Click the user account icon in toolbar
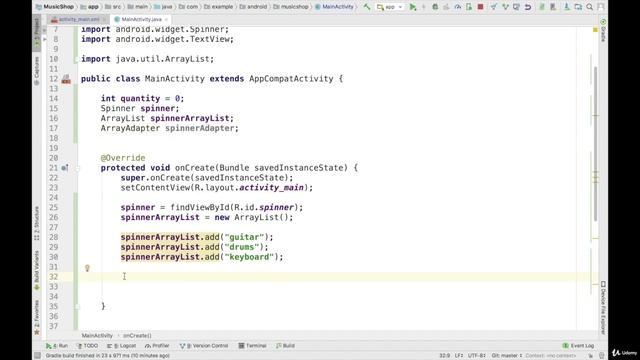Image resolution: width=640 pixels, height=360 pixels. pos(601,7)
